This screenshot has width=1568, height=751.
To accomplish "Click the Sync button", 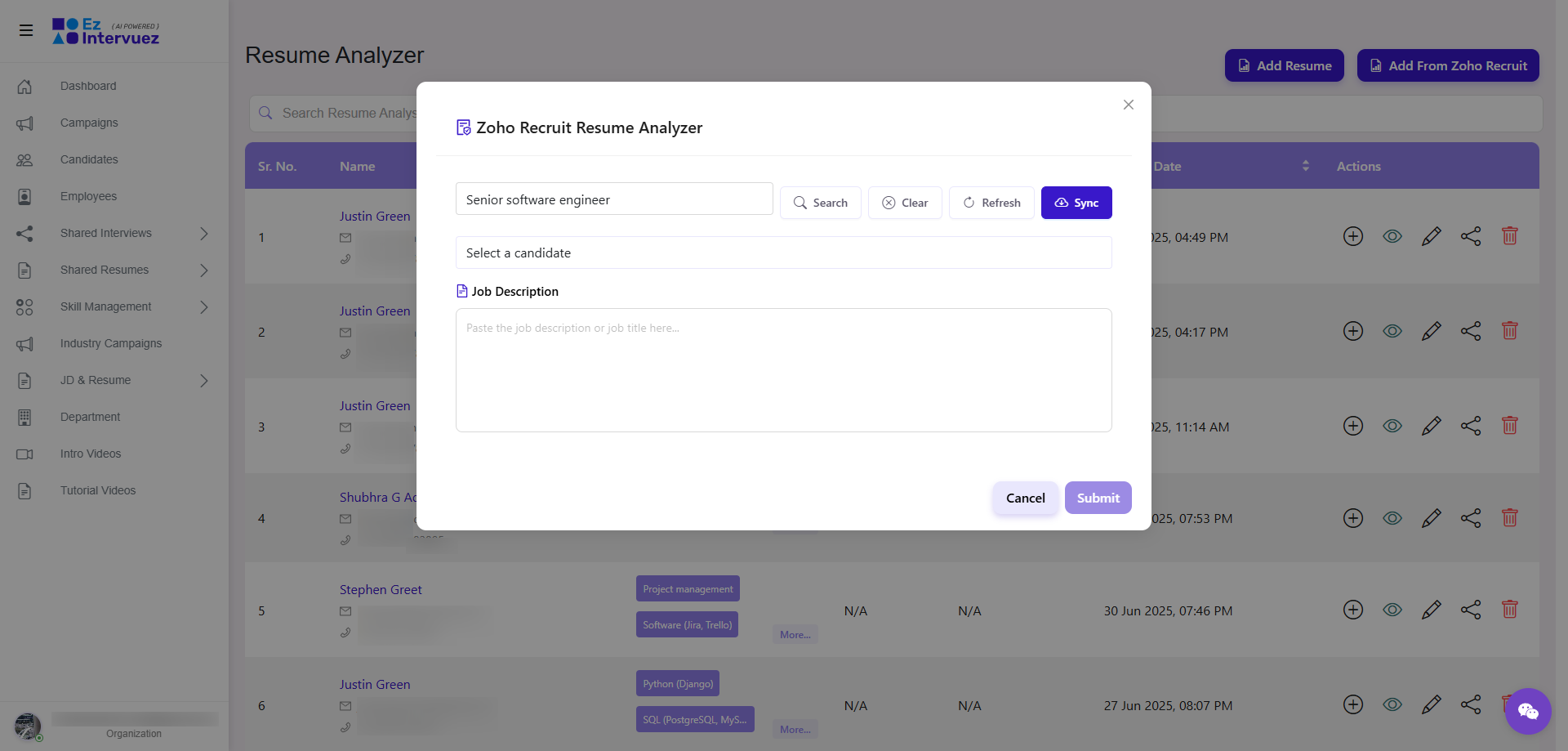I will [x=1076, y=203].
